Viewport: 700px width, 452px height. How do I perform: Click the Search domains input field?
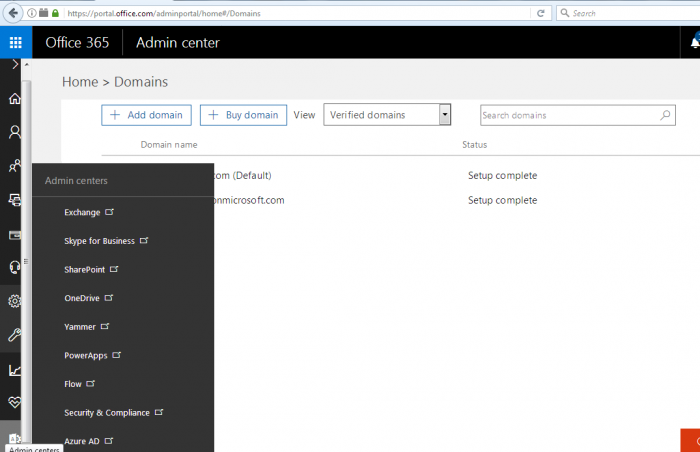pos(570,116)
